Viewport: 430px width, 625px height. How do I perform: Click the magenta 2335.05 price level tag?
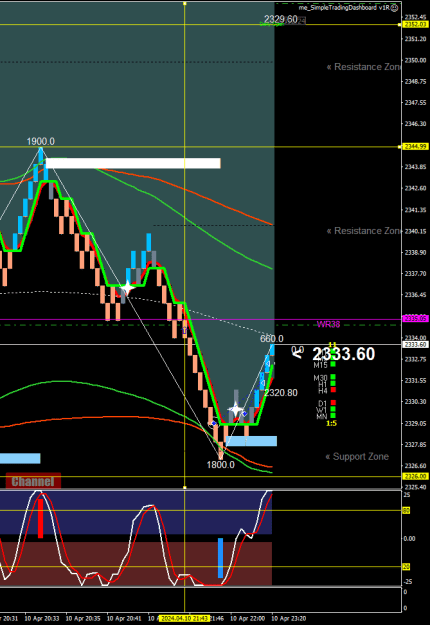pyautogui.click(x=415, y=318)
